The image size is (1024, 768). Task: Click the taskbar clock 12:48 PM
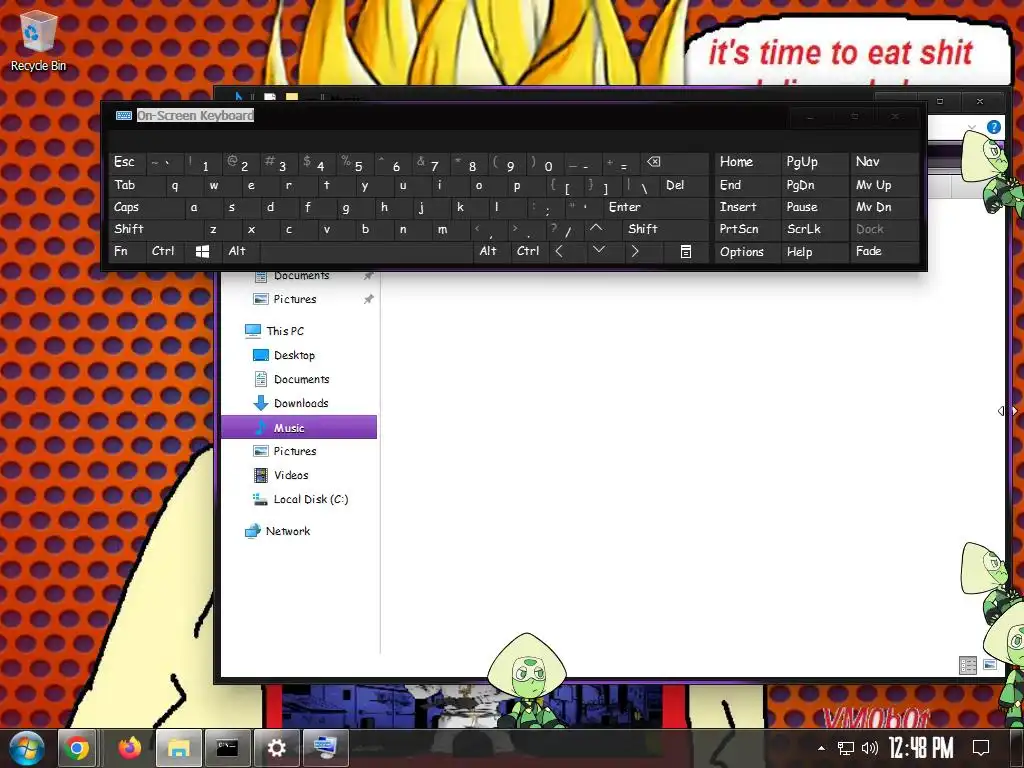pyautogui.click(x=921, y=748)
